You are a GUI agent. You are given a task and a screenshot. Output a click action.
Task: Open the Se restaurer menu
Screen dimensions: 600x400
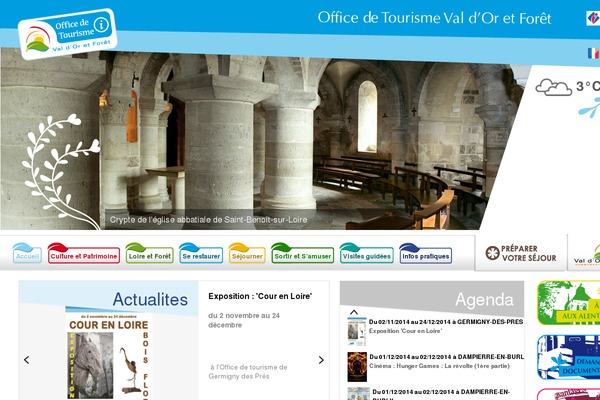[201, 253]
